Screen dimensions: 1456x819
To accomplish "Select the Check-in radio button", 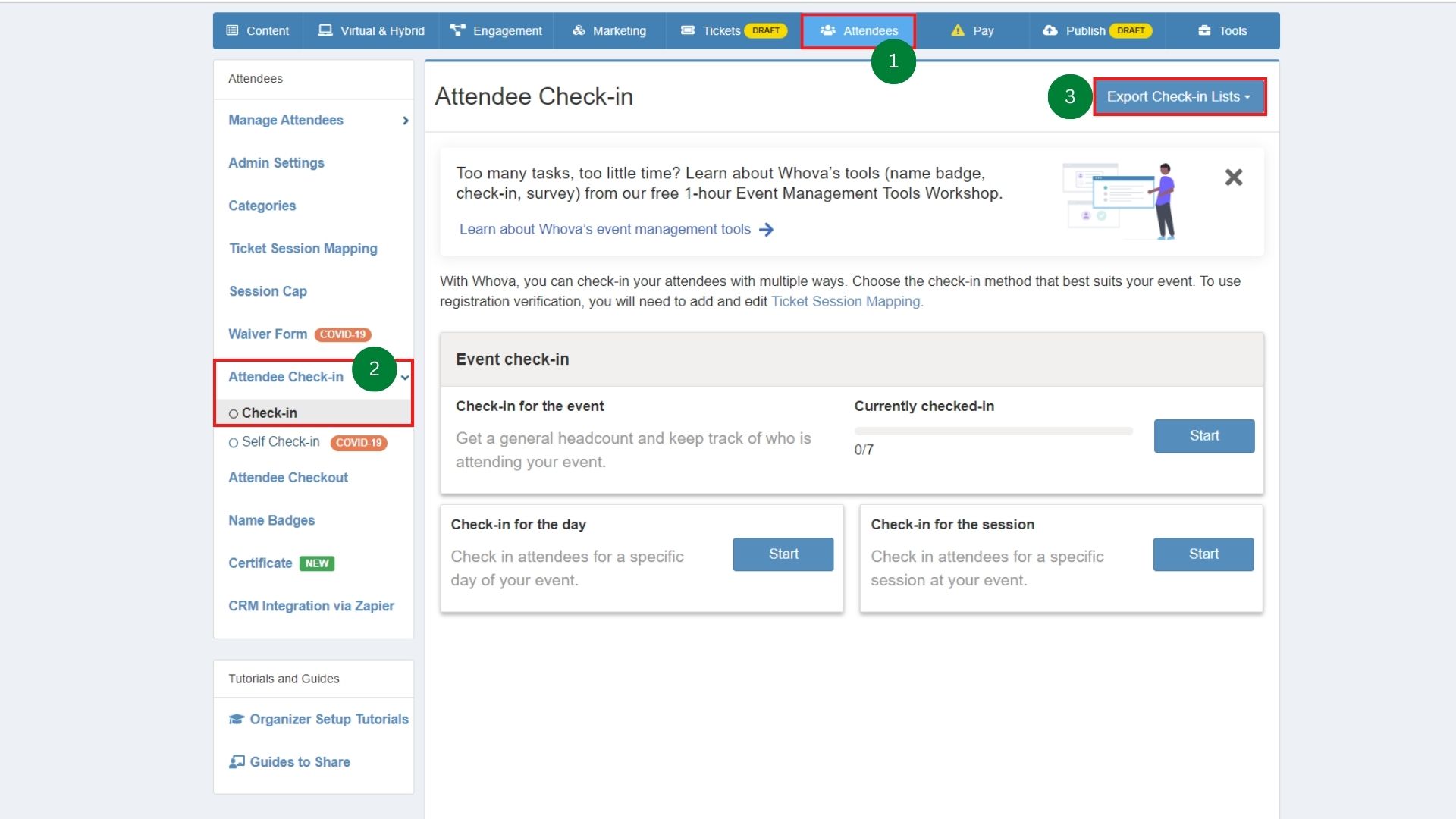I will pyautogui.click(x=234, y=413).
